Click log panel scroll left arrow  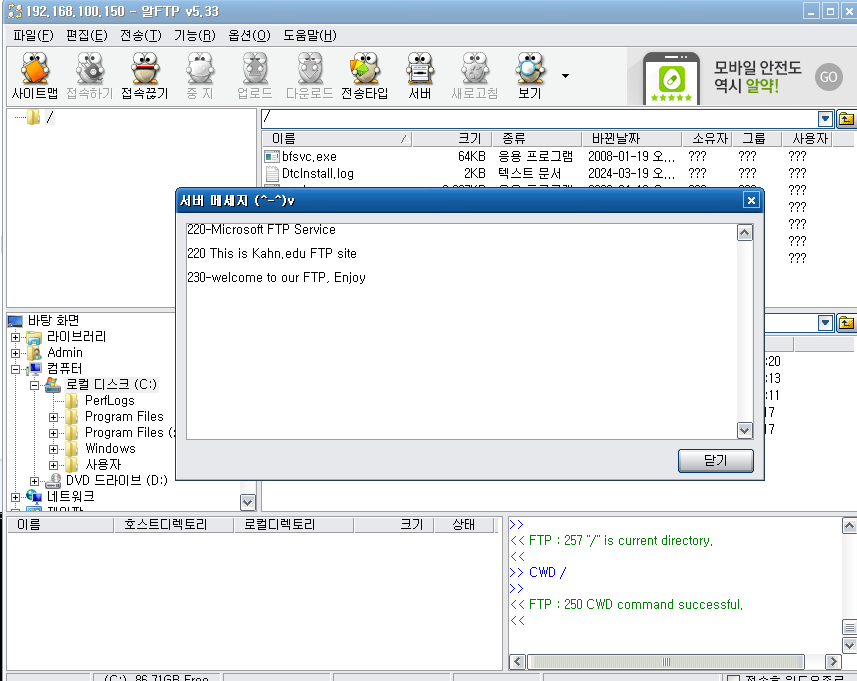[x=518, y=662]
